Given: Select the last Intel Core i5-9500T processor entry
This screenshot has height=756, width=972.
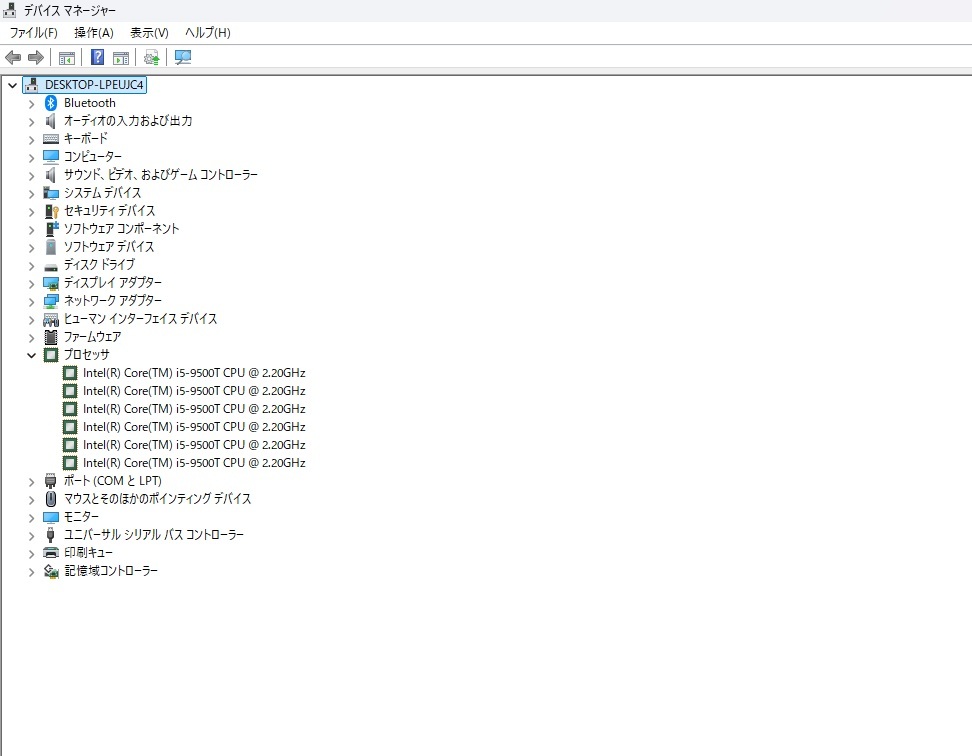Looking at the screenshot, I should (194, 463).
